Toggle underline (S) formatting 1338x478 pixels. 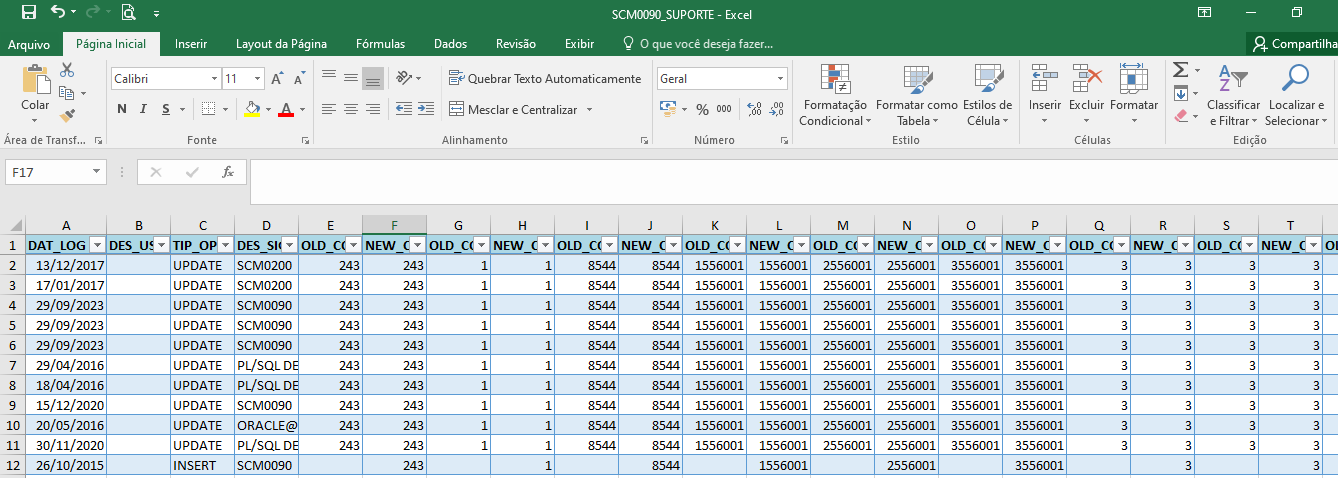click(x=165, y=109)
